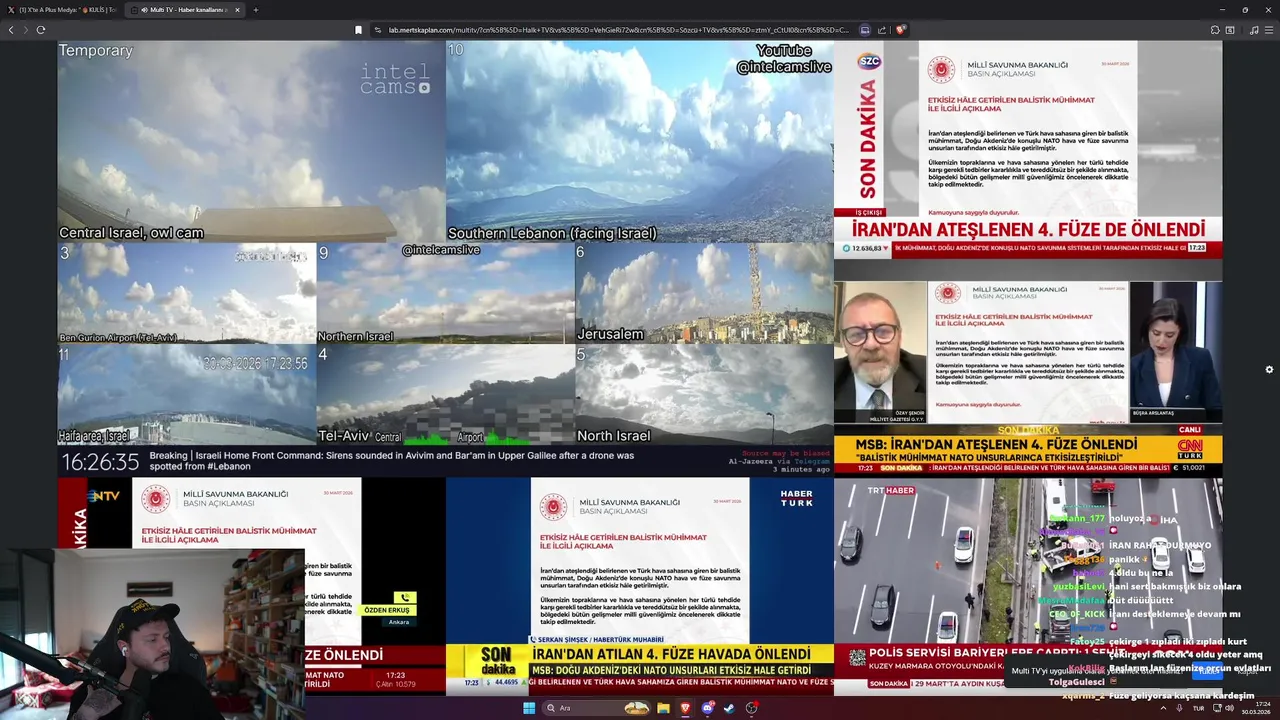1280x720 pixels.
Task: Click the volume speaker icon in tray
Action: coord(1229,708)
